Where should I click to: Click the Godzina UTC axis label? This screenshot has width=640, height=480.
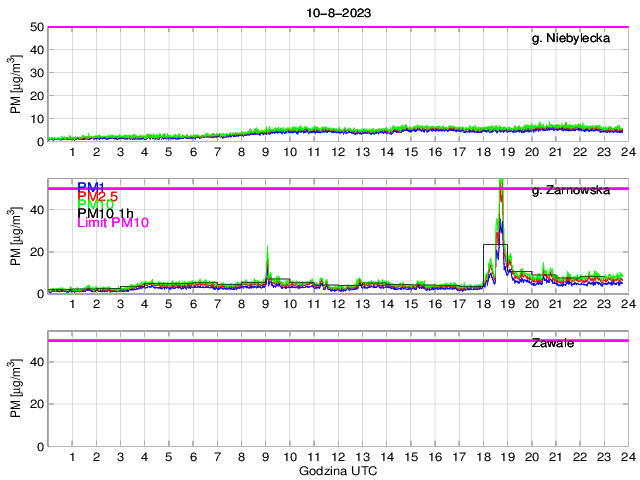(338, 471)
